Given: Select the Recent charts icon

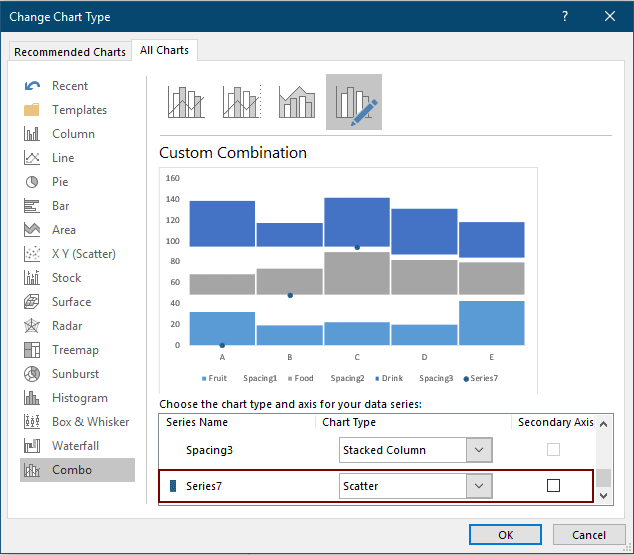Looking at the screenshot, I should click(32, 86).
